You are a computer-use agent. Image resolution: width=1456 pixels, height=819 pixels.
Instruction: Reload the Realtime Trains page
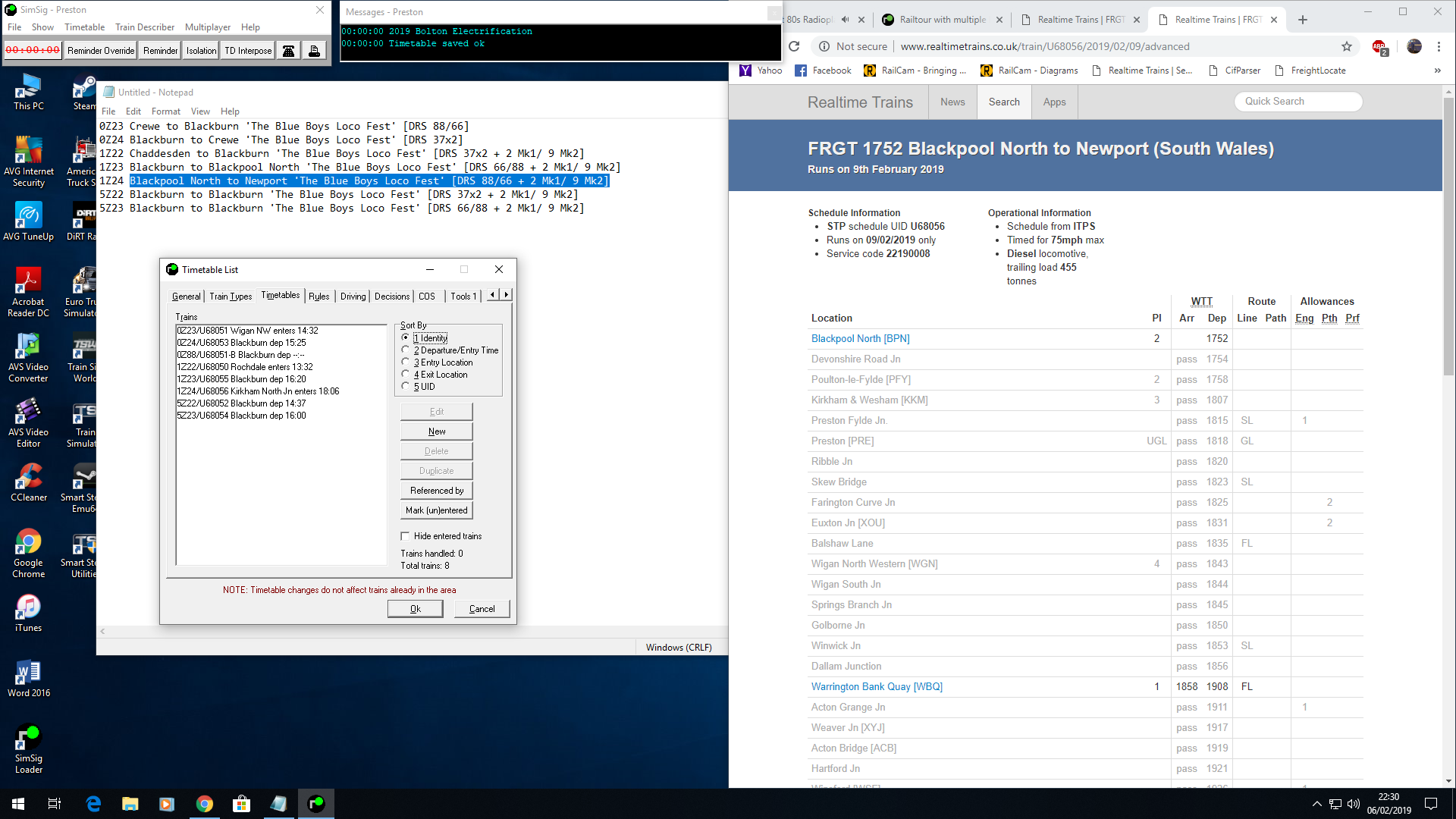click(794, 46)
